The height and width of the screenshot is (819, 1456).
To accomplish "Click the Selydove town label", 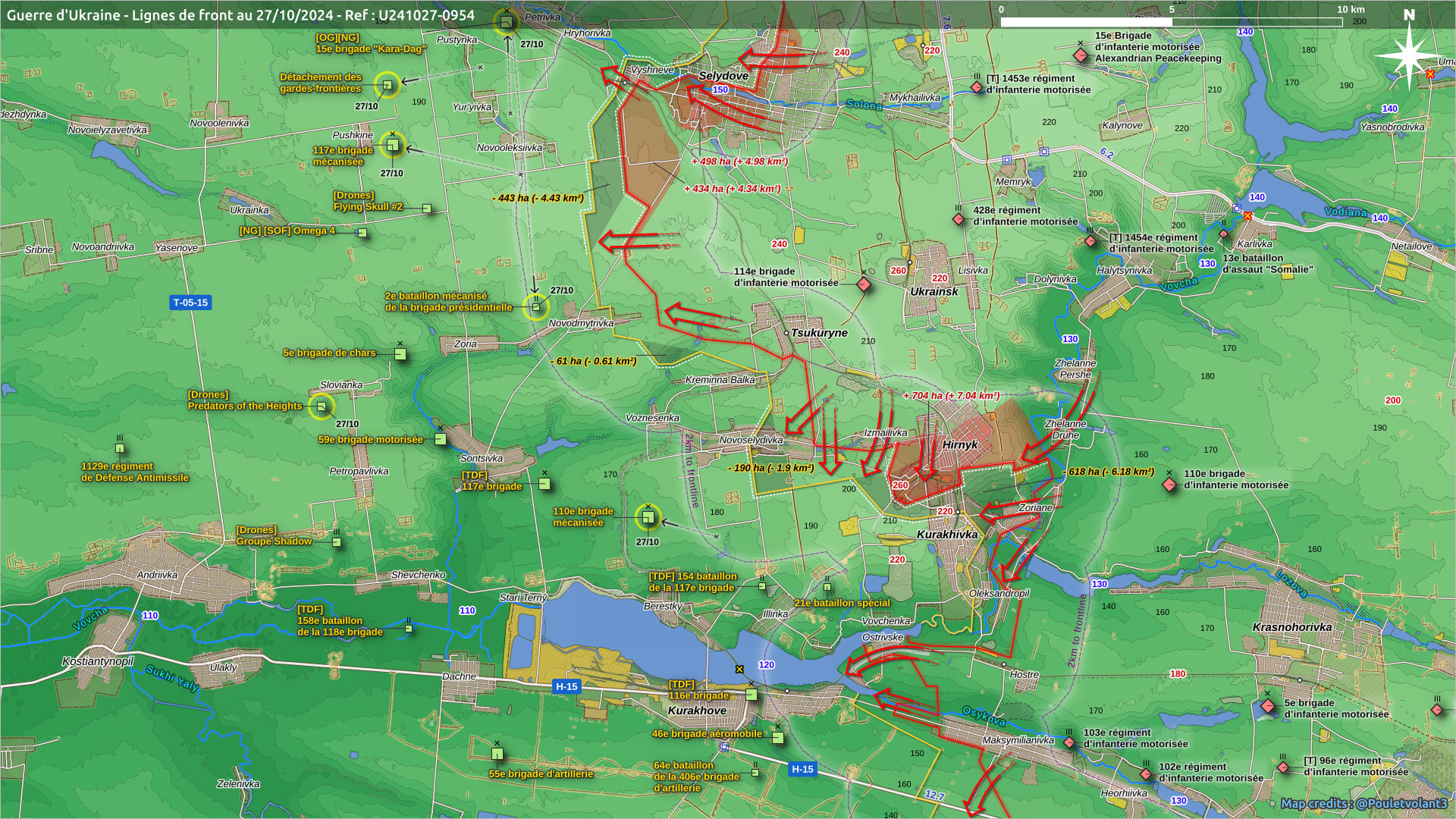I will tap(723, 76).
